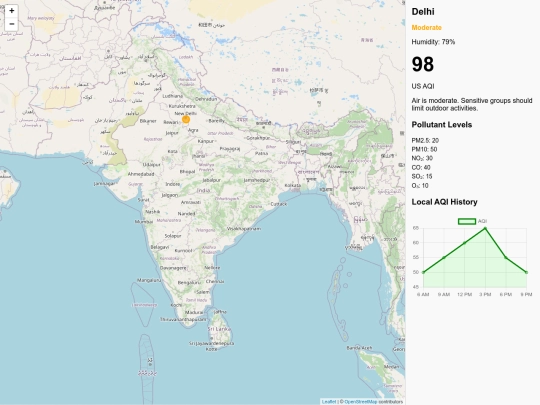This screenshot has width=540, height=405.
Task: Zoom in the map with plus button
Action: (11, 11)
